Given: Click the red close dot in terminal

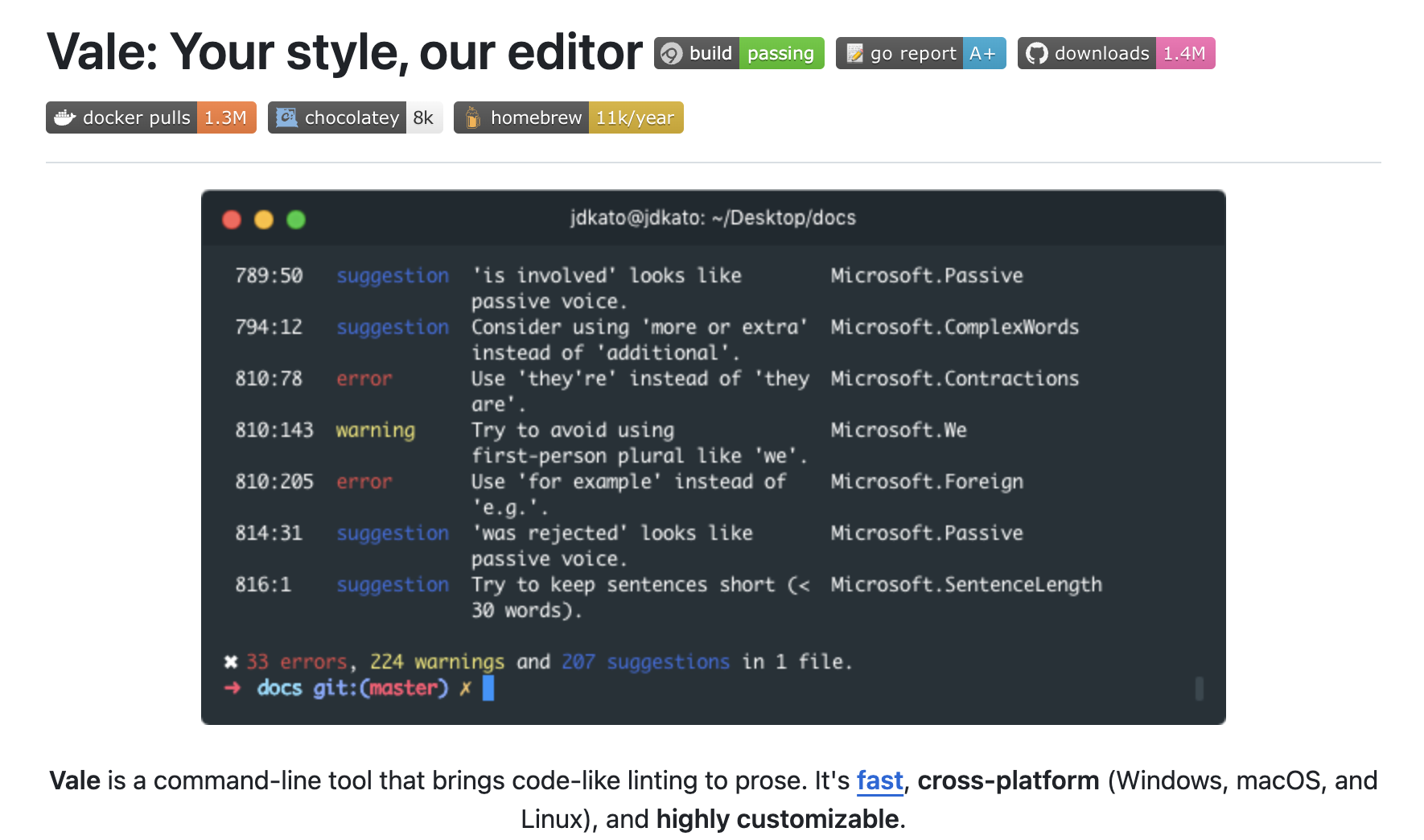Looking at the screenshot, I should [x=232, y=220].
